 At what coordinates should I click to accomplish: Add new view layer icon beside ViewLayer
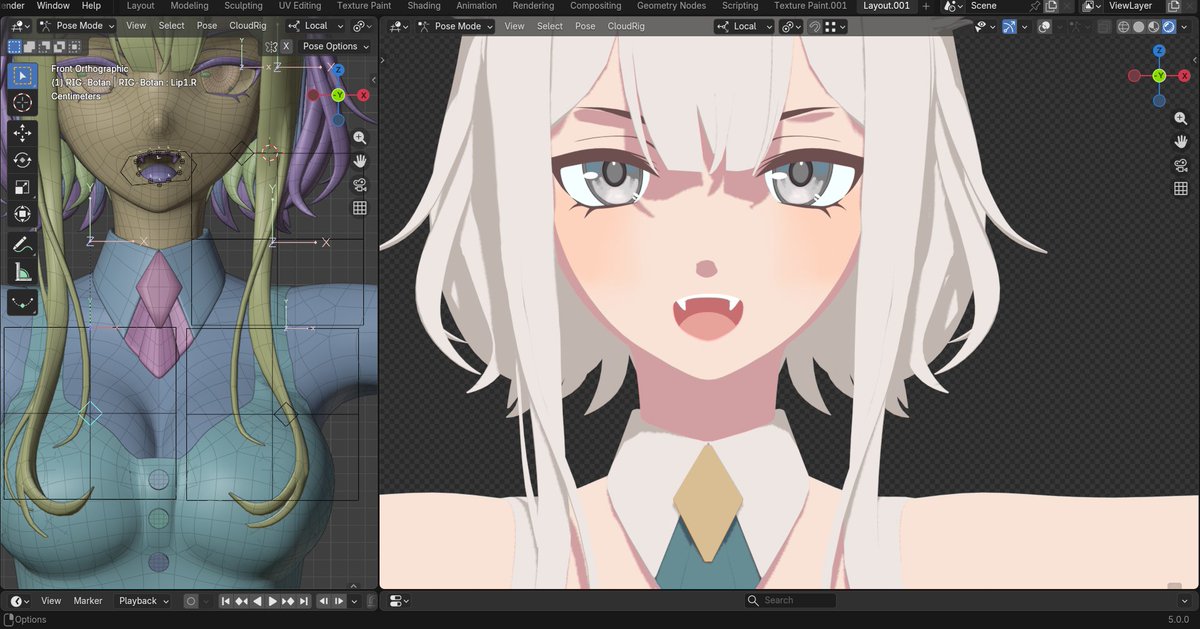(1174, 6)
